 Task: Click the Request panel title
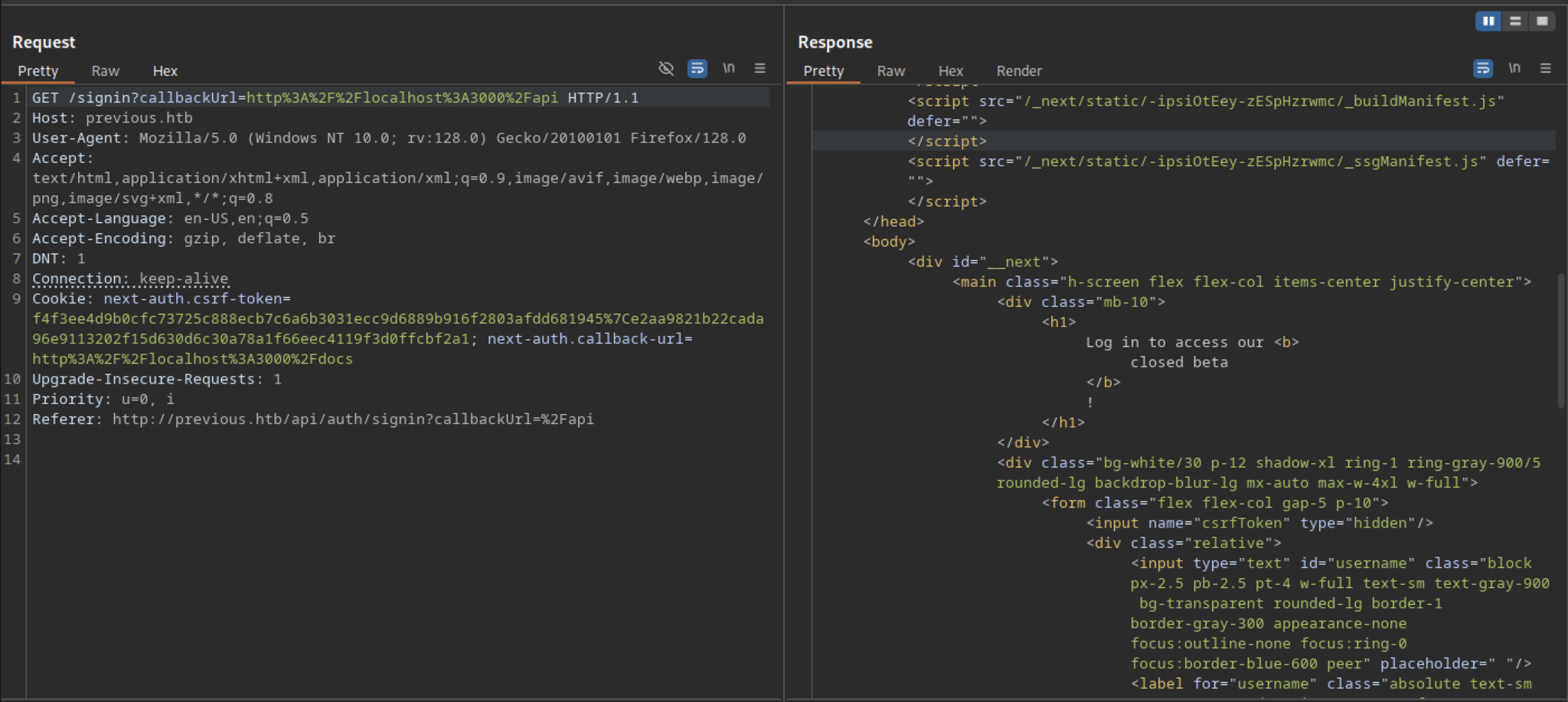click(x=44, y=42)
